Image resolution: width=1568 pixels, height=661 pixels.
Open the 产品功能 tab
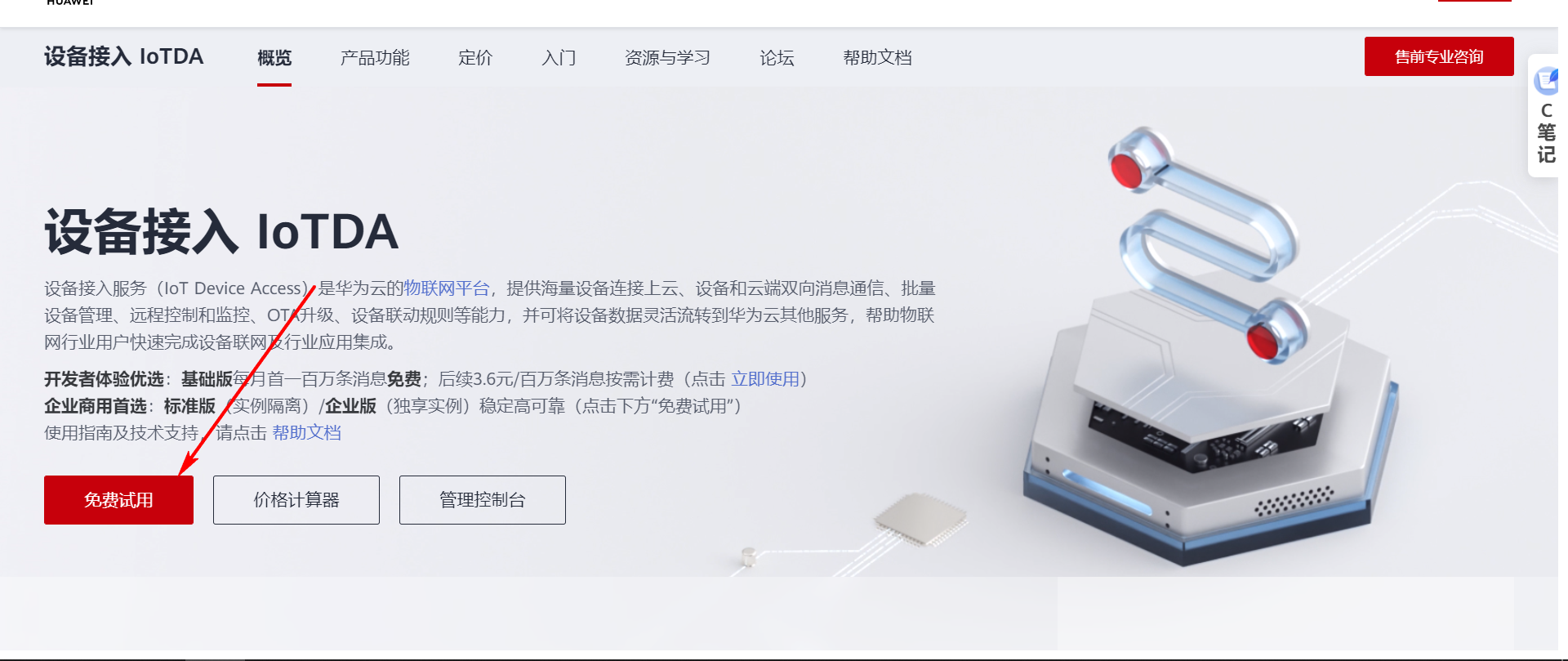pos(375,58)
